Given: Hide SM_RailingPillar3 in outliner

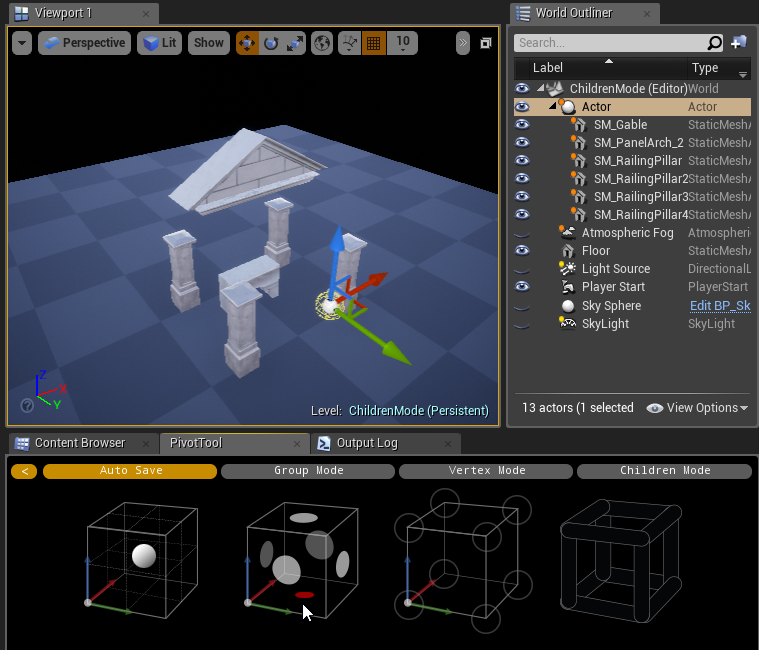Looking at the screenshot, I should pos(522,197).
